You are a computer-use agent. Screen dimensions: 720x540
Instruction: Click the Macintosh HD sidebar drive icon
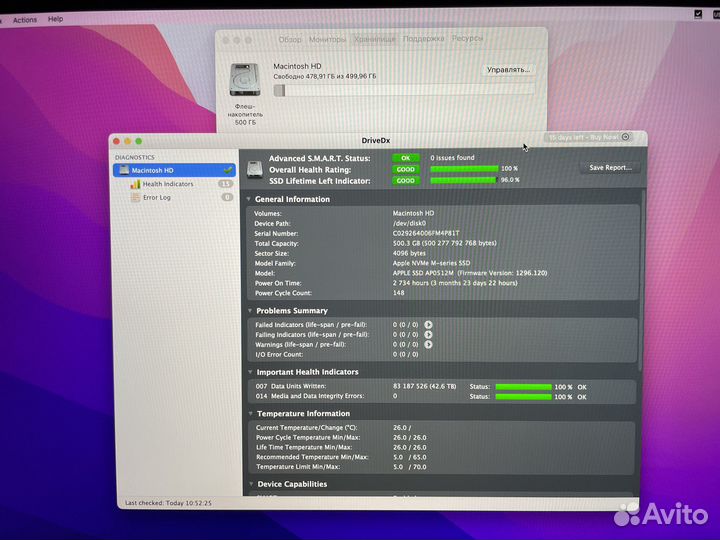(124, 170)
